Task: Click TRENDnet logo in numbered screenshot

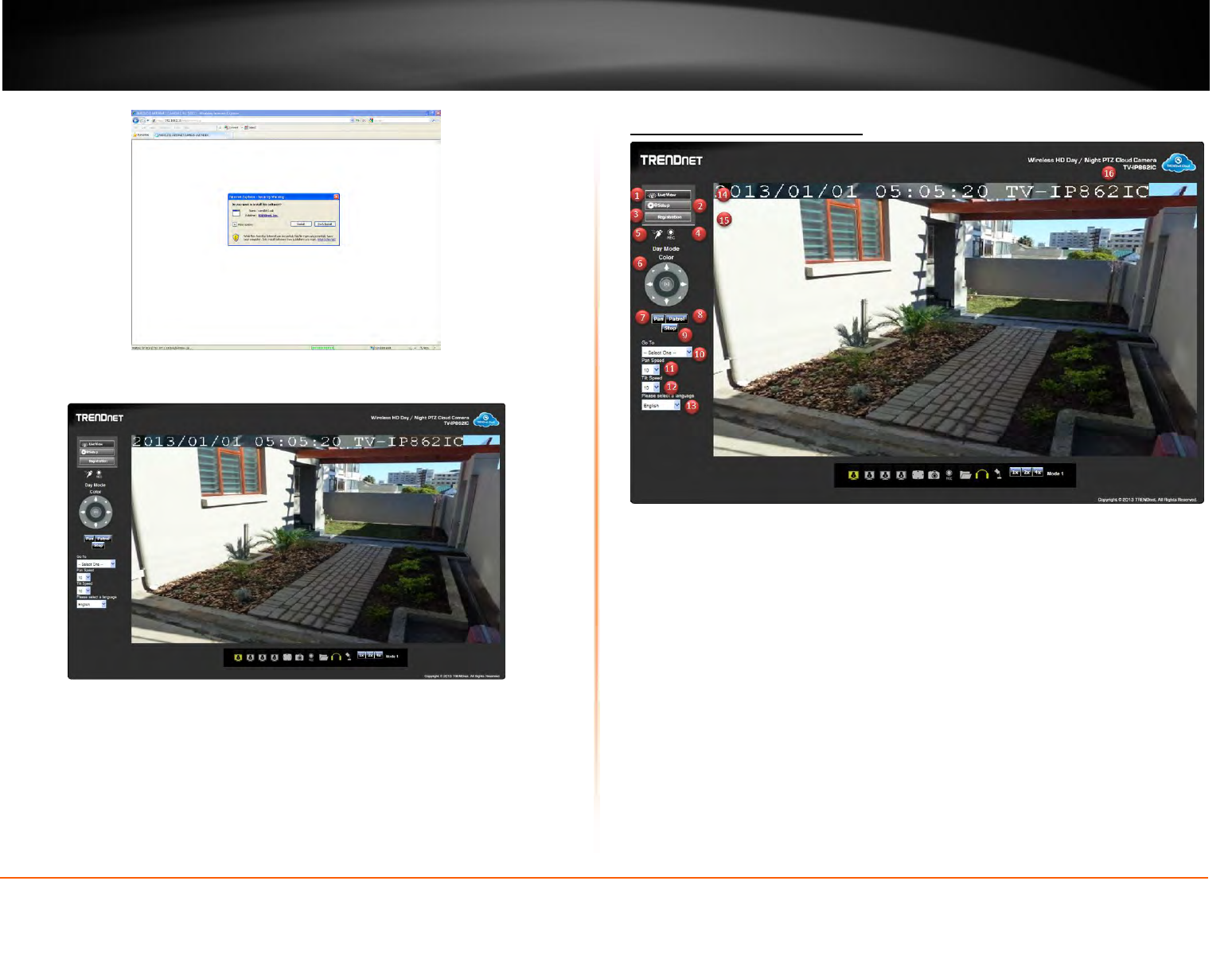Action: [672, 160]
